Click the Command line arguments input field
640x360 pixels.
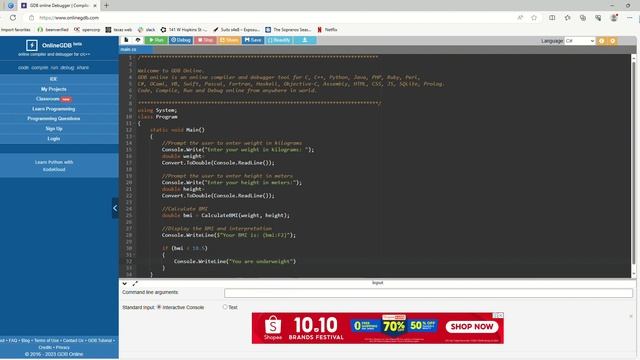(x=428, y=293)
